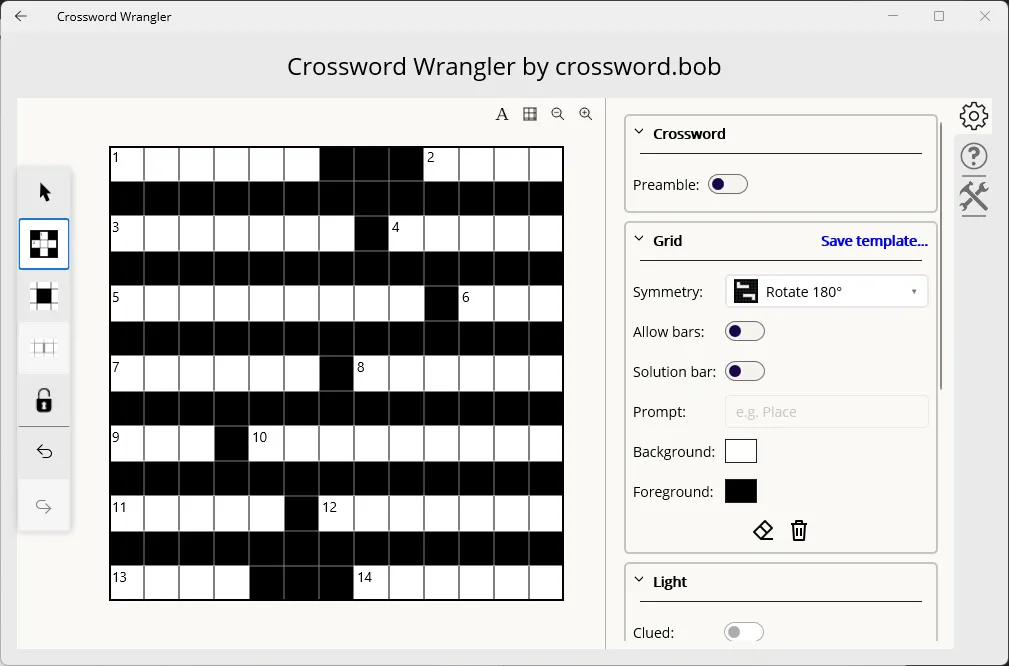1009x666 pixels.
Task: Collapse the Grid section
Action: pyautogui.click(x=639, y=239)
